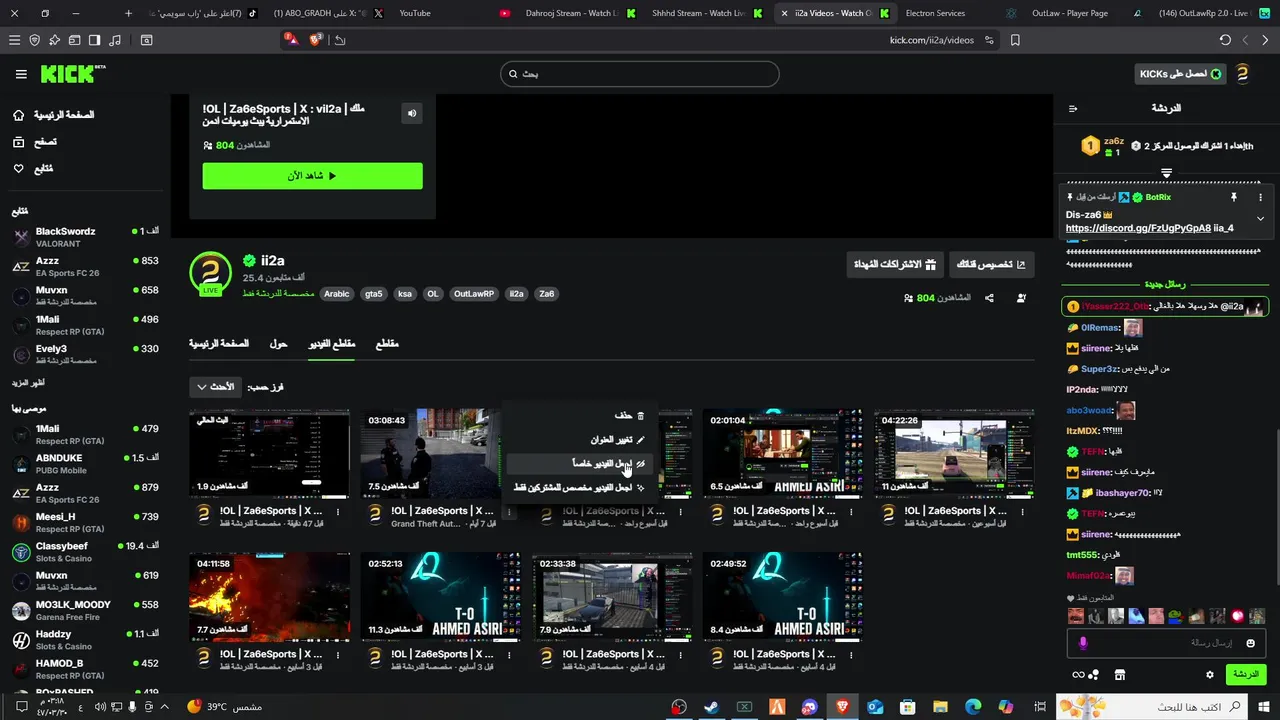Open the Browse sidebar icon

[18, 142]
